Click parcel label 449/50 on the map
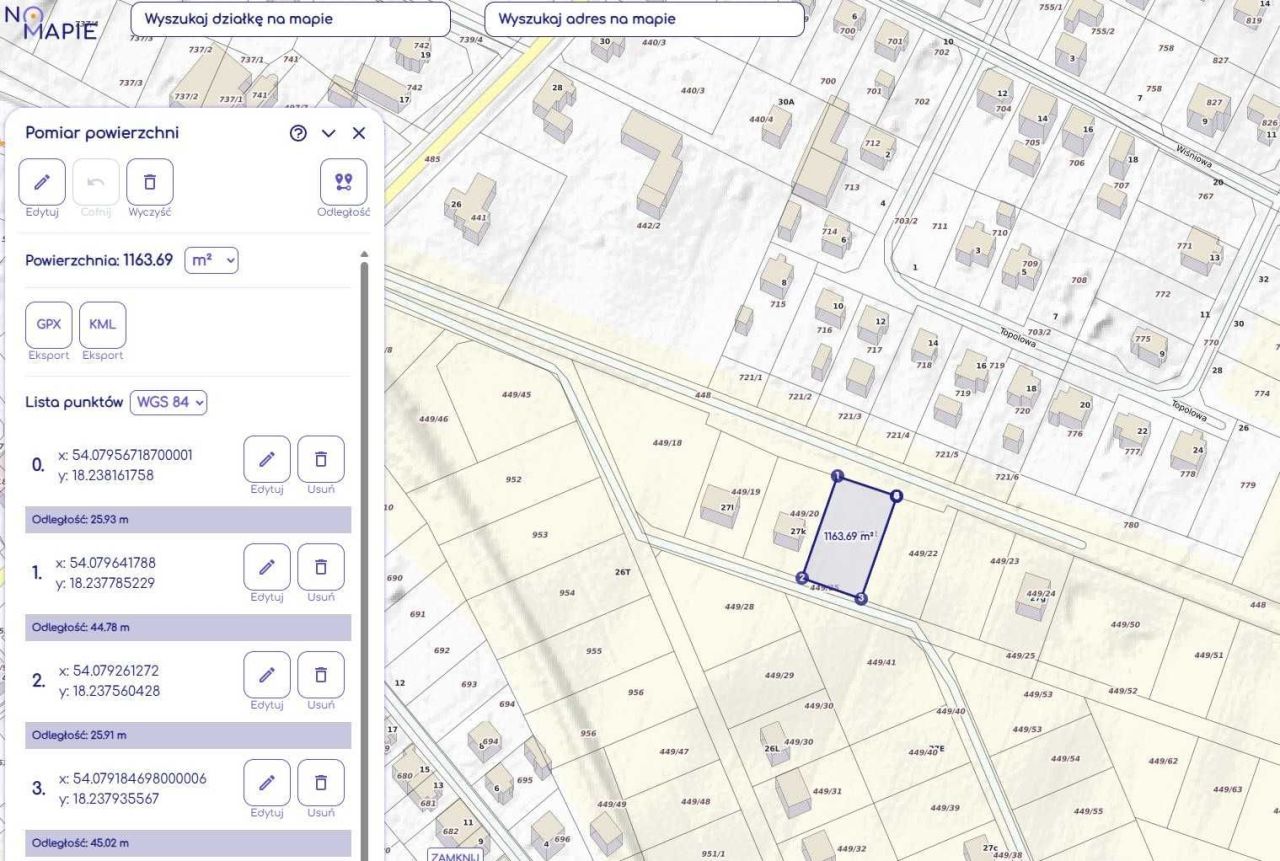 click(x=1125, y=625)
